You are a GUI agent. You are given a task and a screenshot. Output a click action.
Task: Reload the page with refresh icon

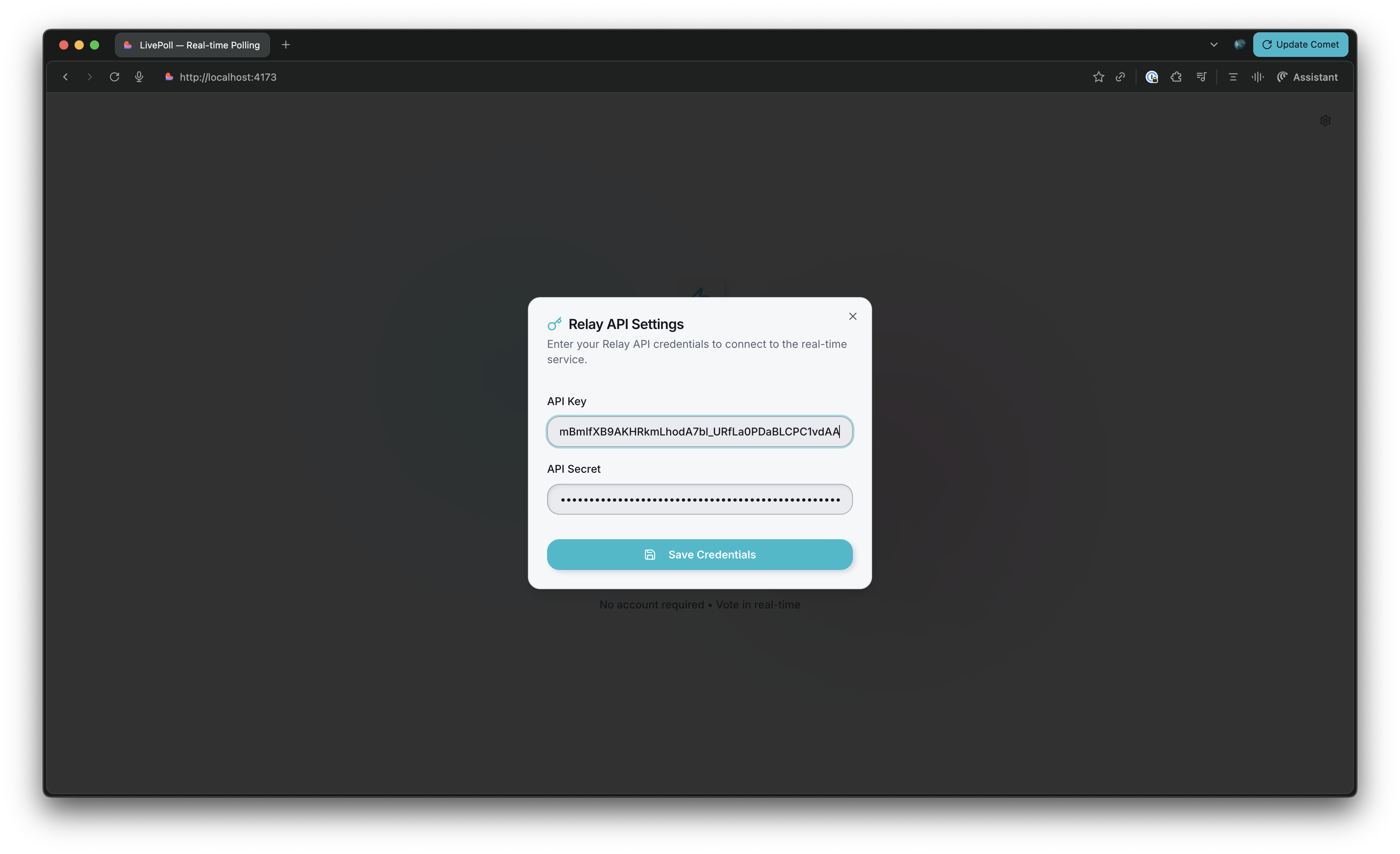114,77
